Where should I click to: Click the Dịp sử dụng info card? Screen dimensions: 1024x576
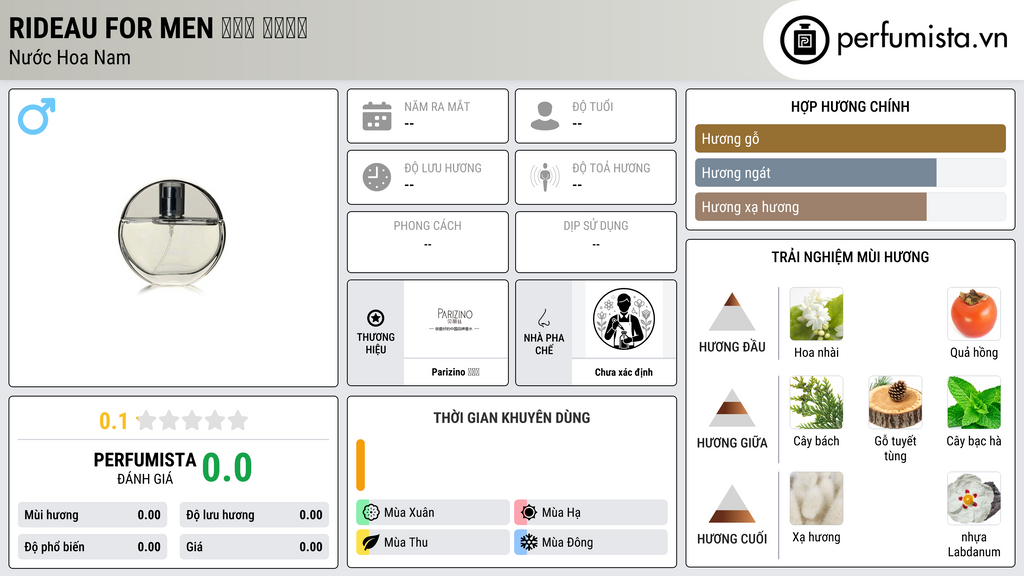596,242
